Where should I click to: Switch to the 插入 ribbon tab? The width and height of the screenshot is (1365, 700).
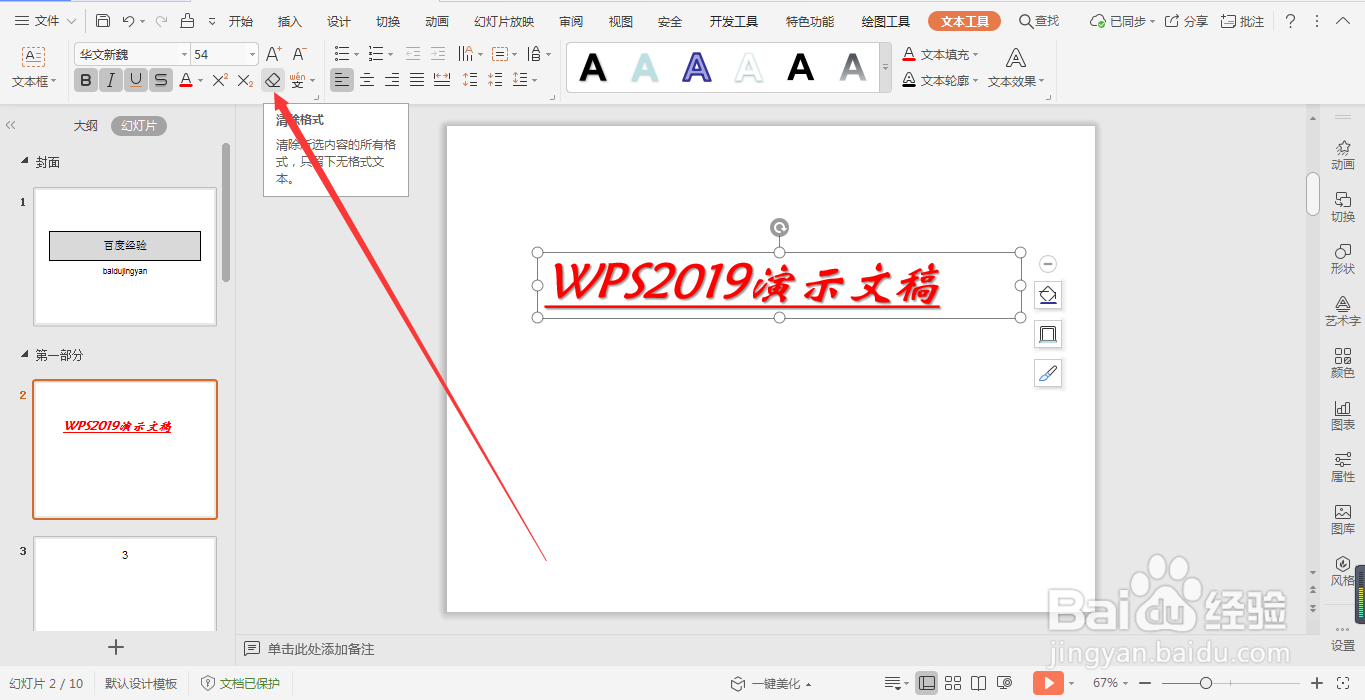coord(288,20)
